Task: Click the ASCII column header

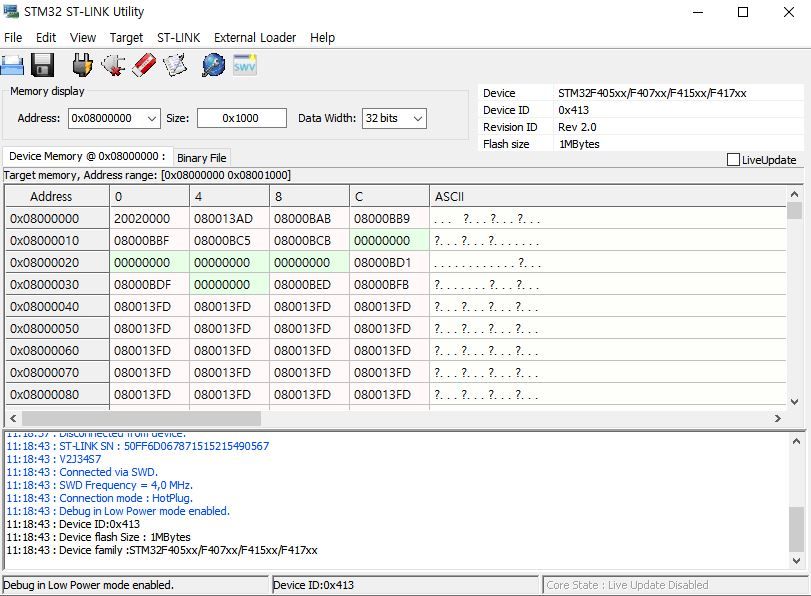Action: (x=608, y=197)
